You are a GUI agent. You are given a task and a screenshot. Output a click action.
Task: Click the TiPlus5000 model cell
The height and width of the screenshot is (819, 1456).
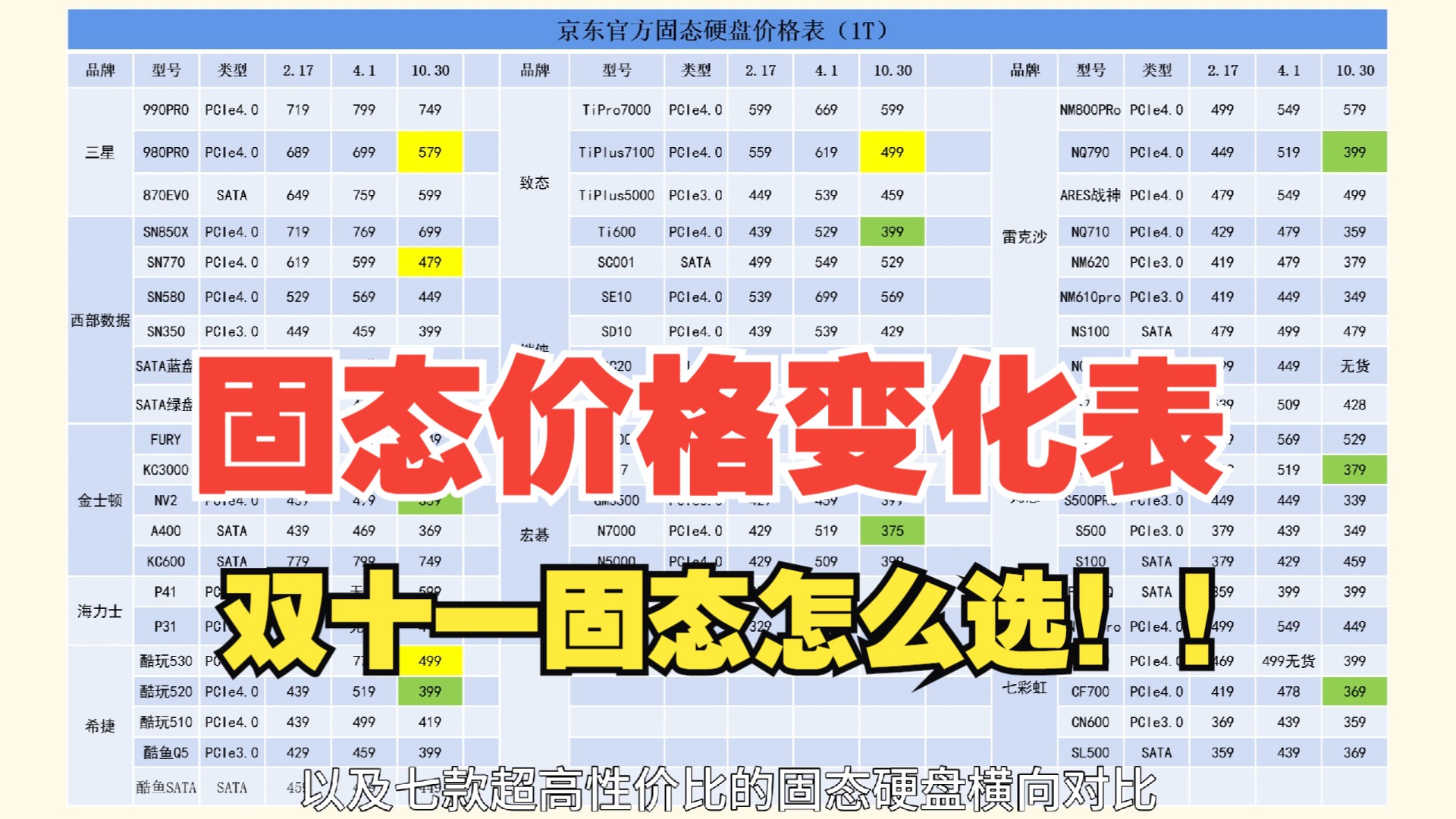click(617, 196)
